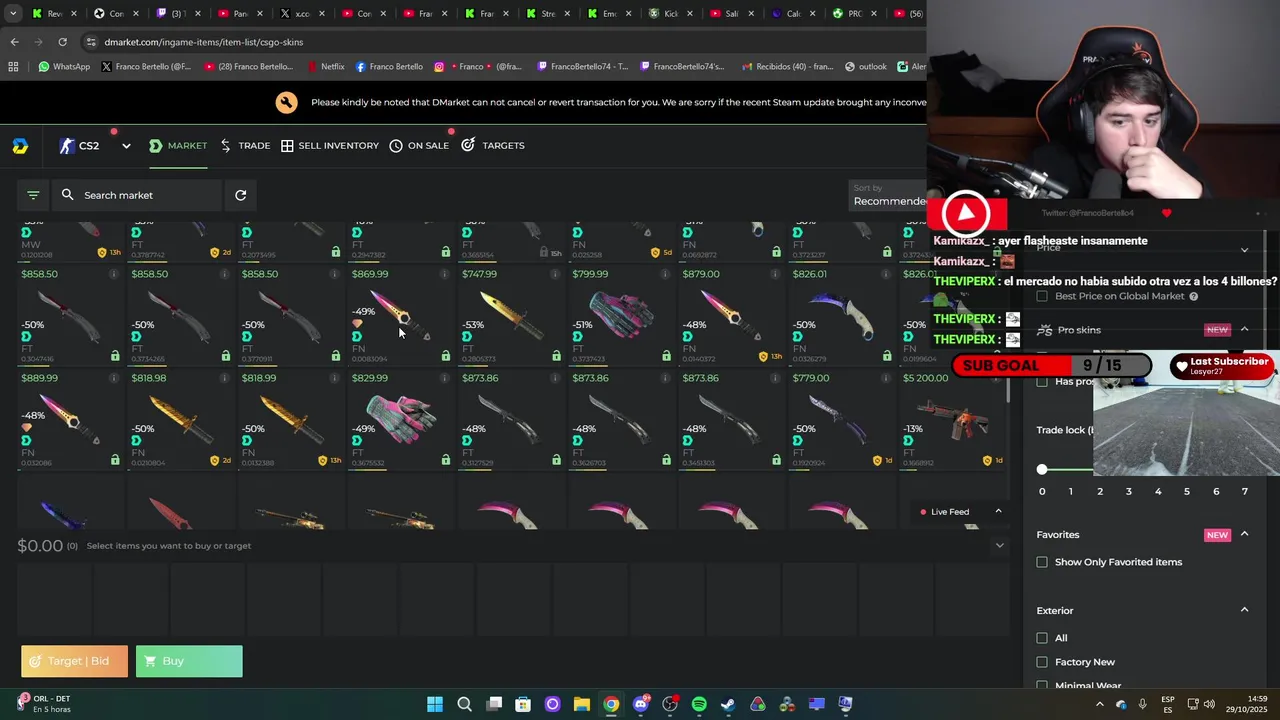This screenshot has height=720, width=1280.
Task: Click the Trade lock slider handle
Action: click(x=1042, y=469)
